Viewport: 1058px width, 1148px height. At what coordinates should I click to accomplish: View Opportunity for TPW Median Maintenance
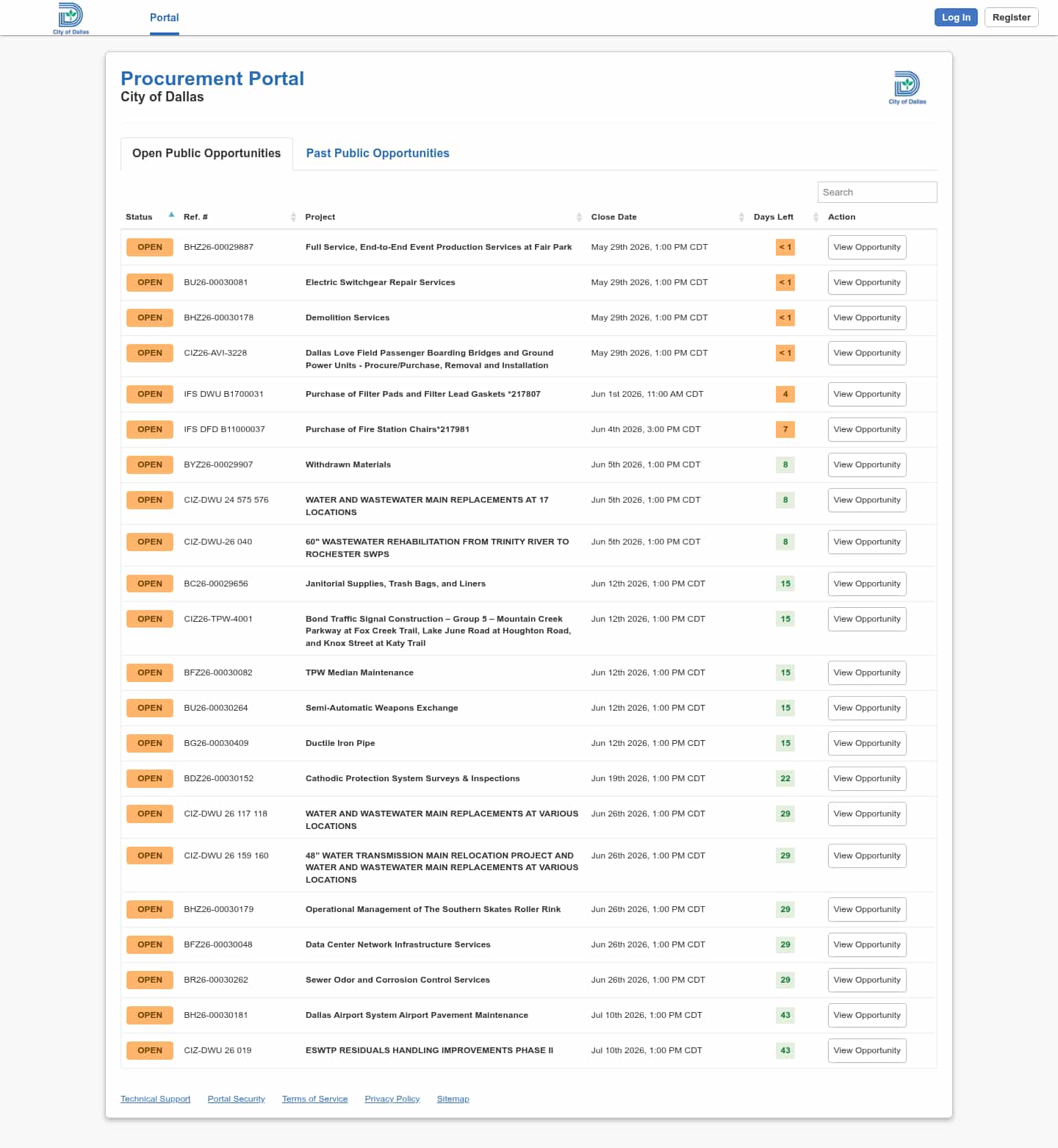tap(867, 672)
